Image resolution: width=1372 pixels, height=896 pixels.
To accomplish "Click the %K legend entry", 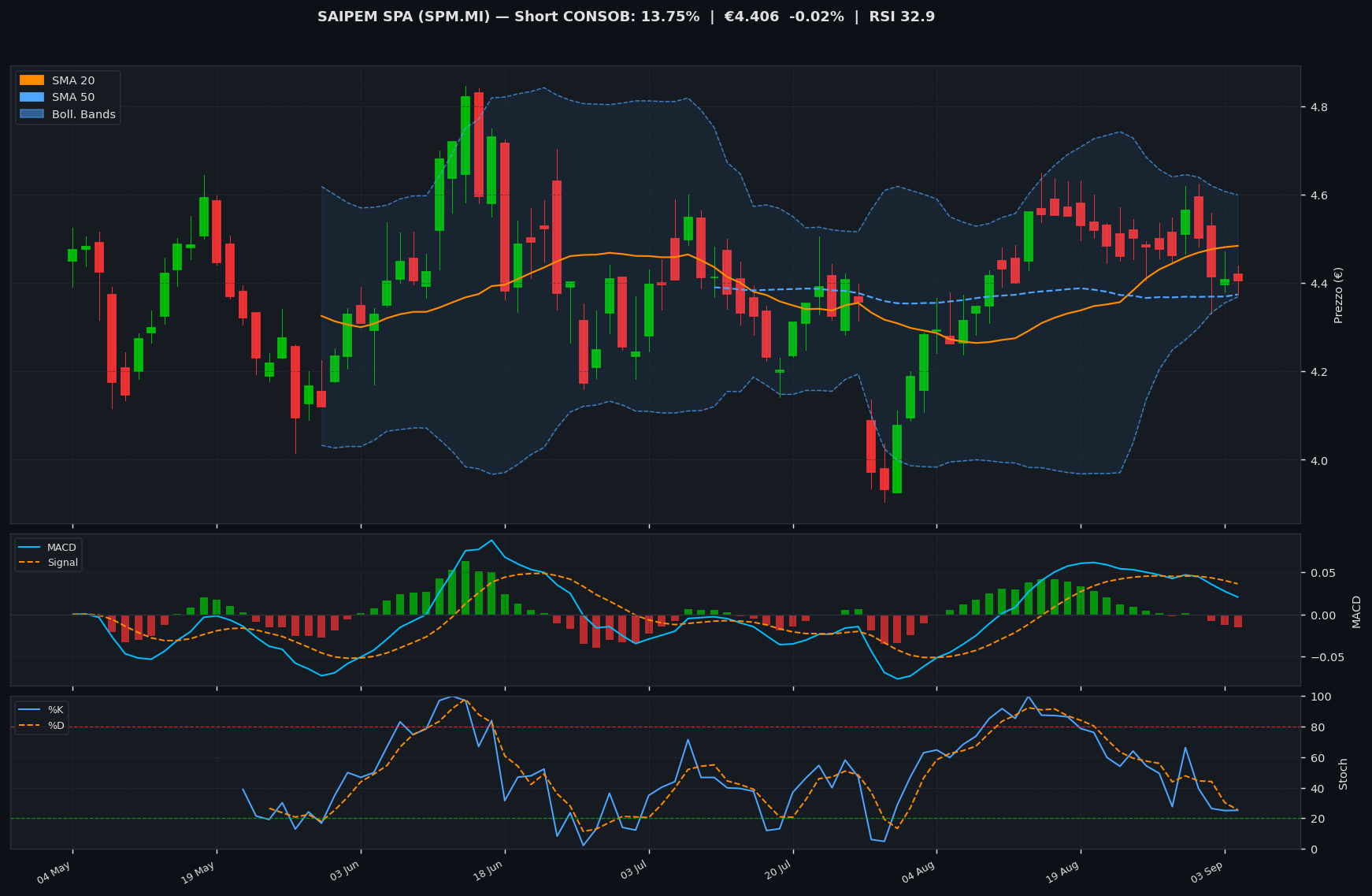I will click(42, 710).
